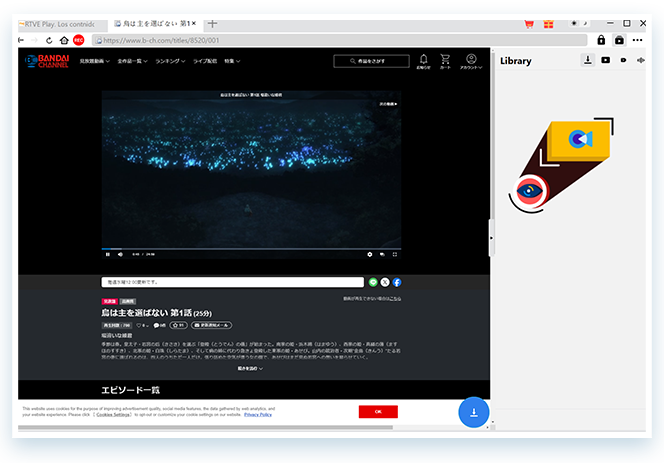The width and height of the screenshot is (664, 463).
Task: Open the comment bubble count
Action: point(159,325)
